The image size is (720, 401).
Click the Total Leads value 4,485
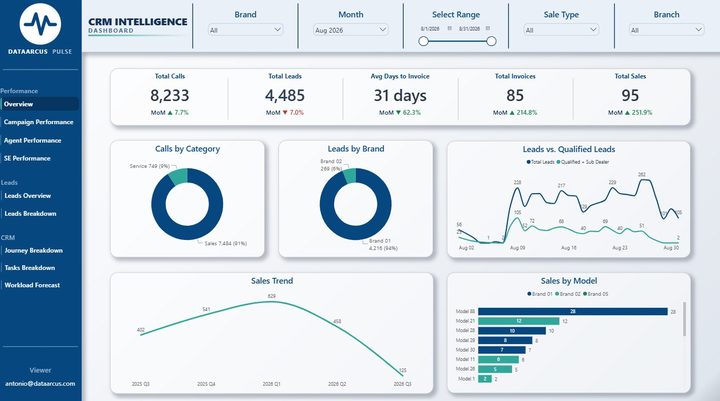pos(285,95)
